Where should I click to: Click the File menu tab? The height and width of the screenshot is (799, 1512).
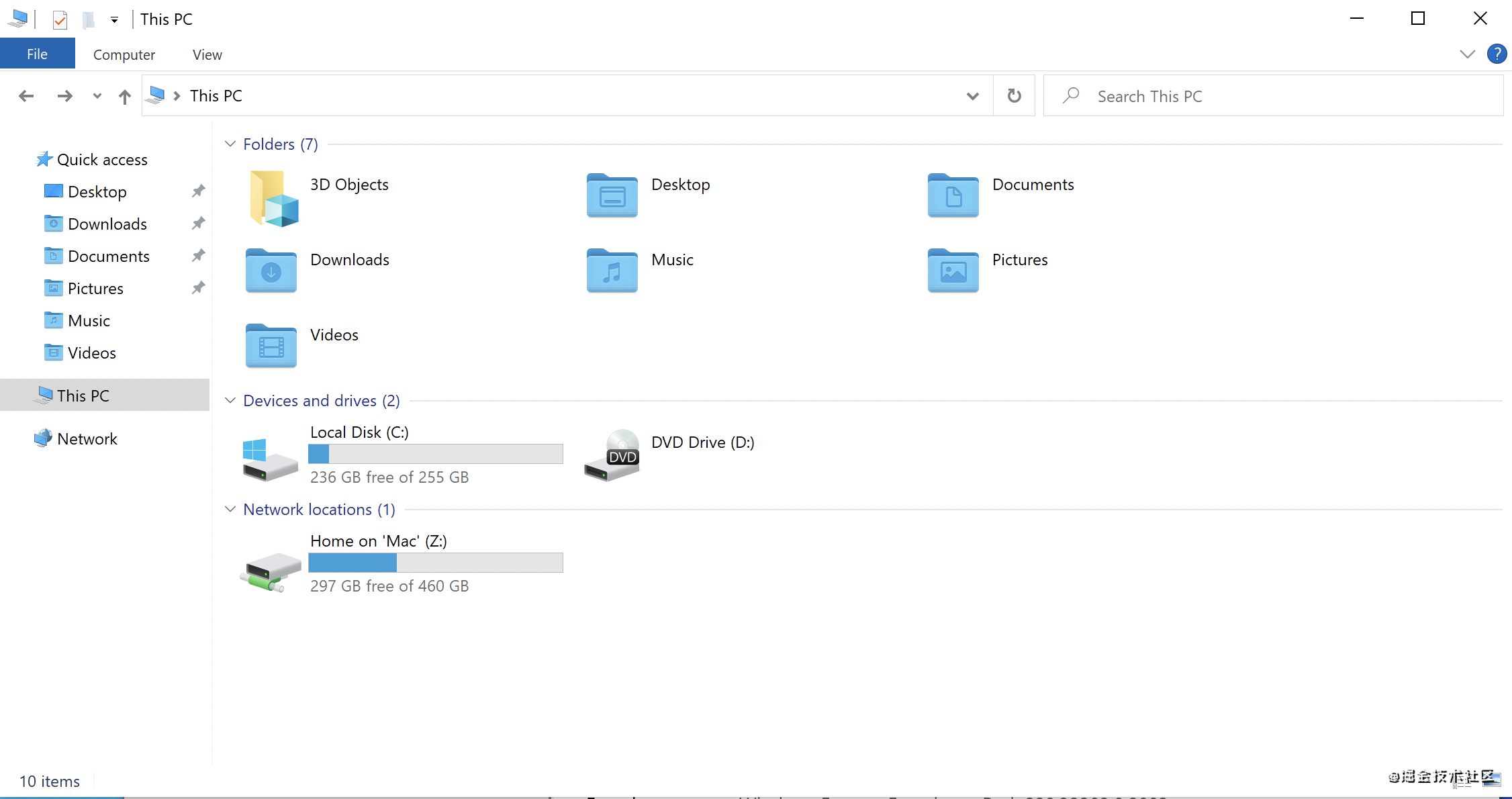click(37, 54)
